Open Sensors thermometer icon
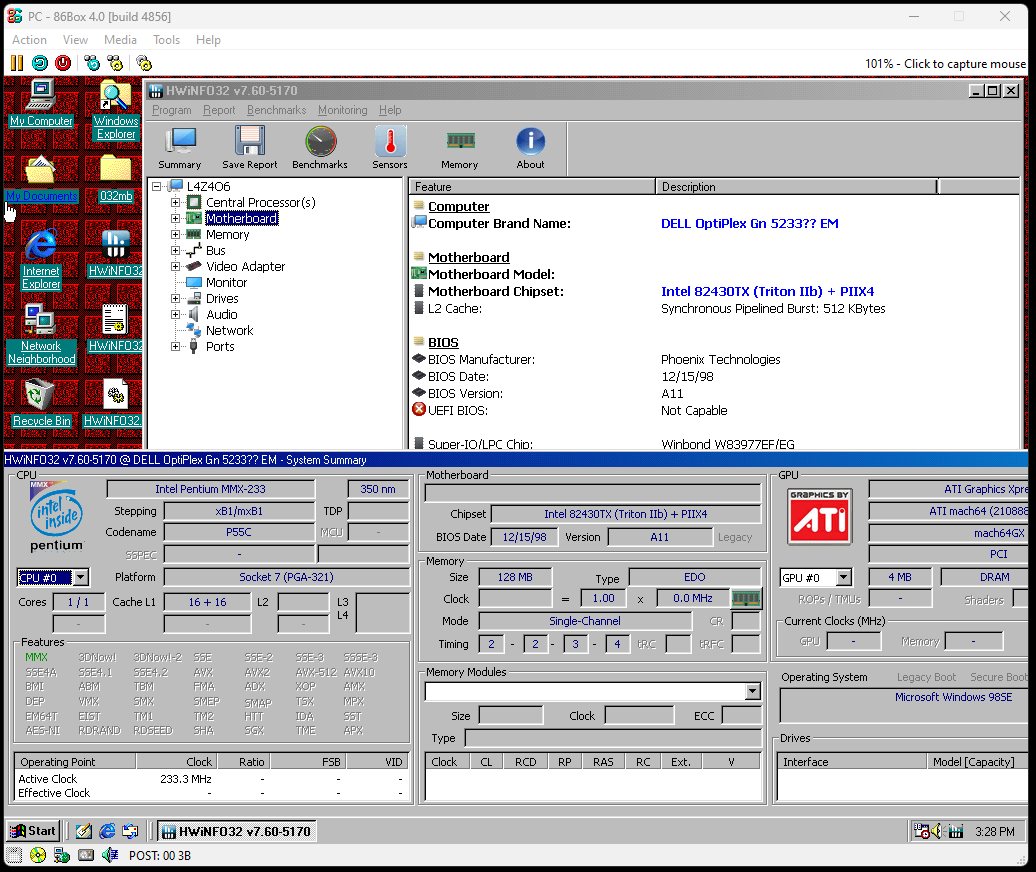 390,148
